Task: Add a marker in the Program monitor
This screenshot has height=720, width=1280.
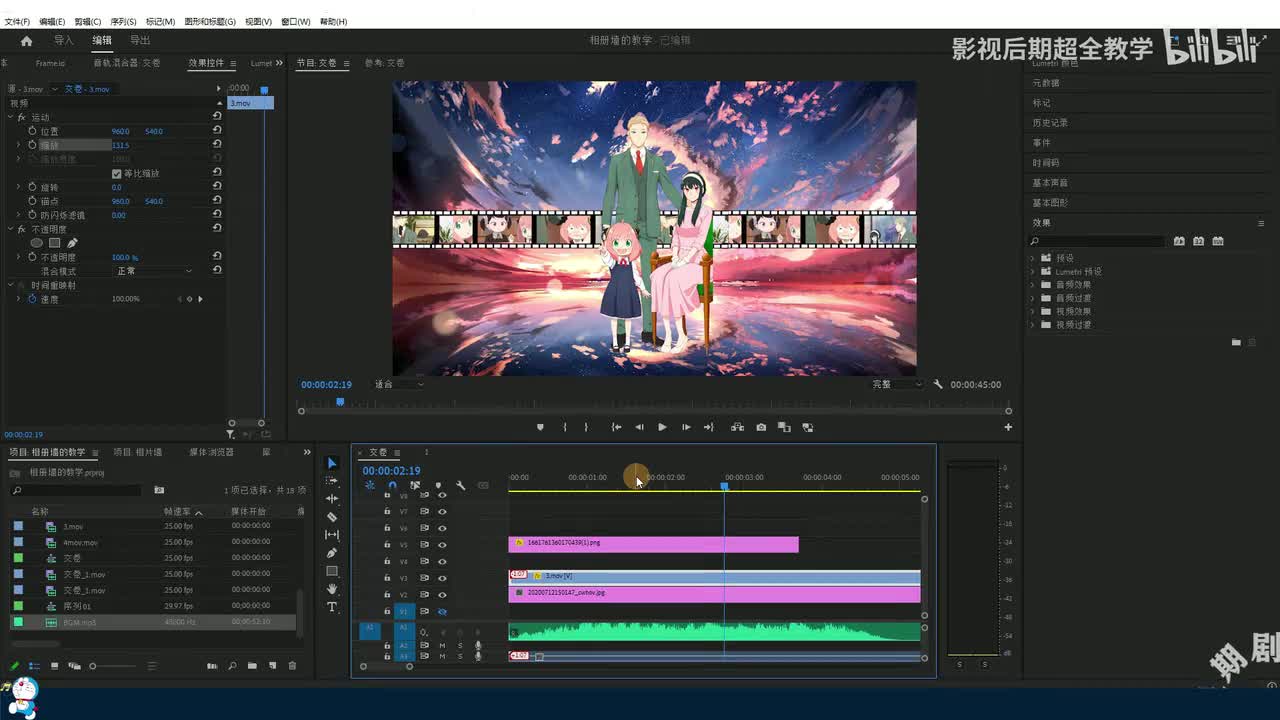Action: coord(540,427)
